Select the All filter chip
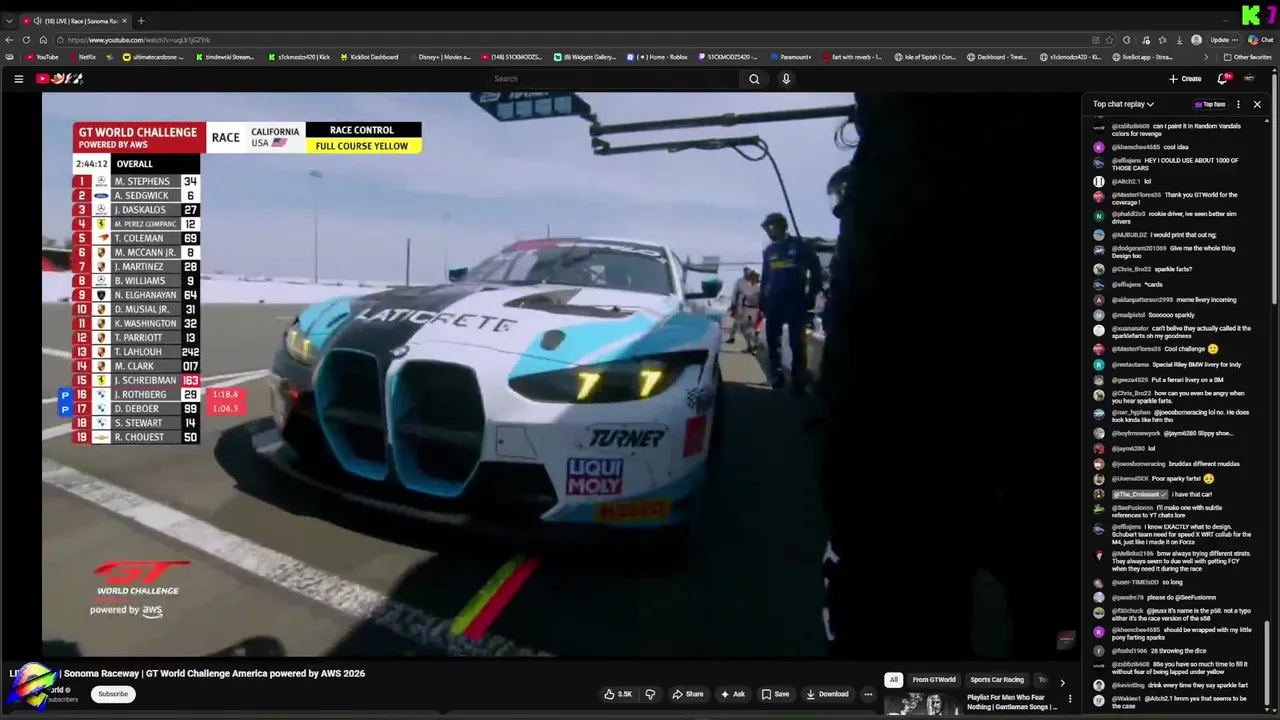Screen dimensions: 1280x720 [x=894, y=680]
